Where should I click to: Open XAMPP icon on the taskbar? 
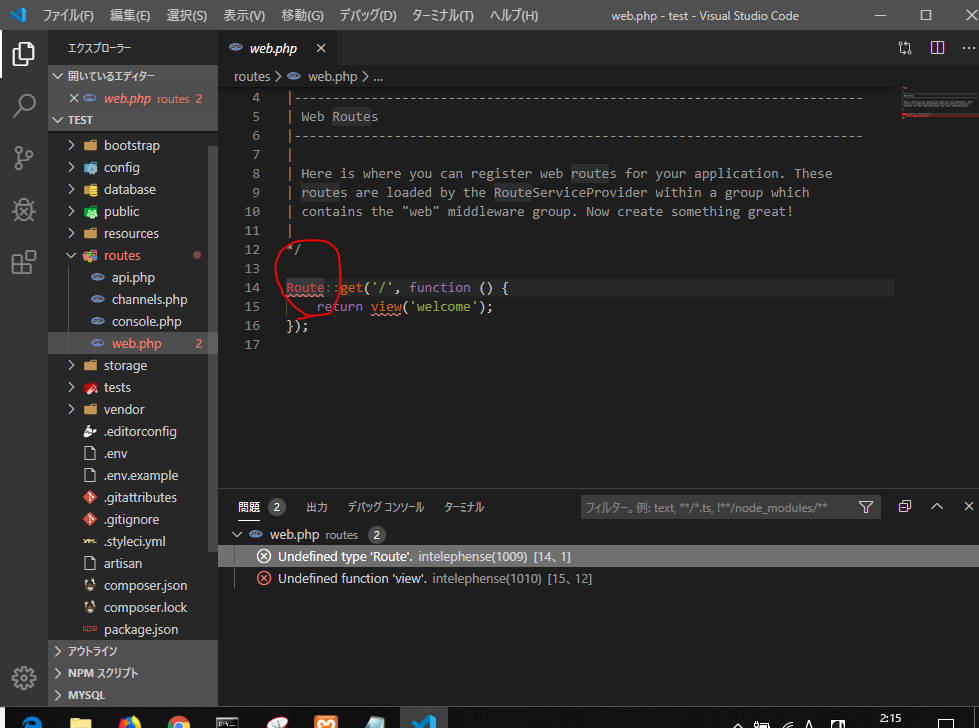pos(326,722)
